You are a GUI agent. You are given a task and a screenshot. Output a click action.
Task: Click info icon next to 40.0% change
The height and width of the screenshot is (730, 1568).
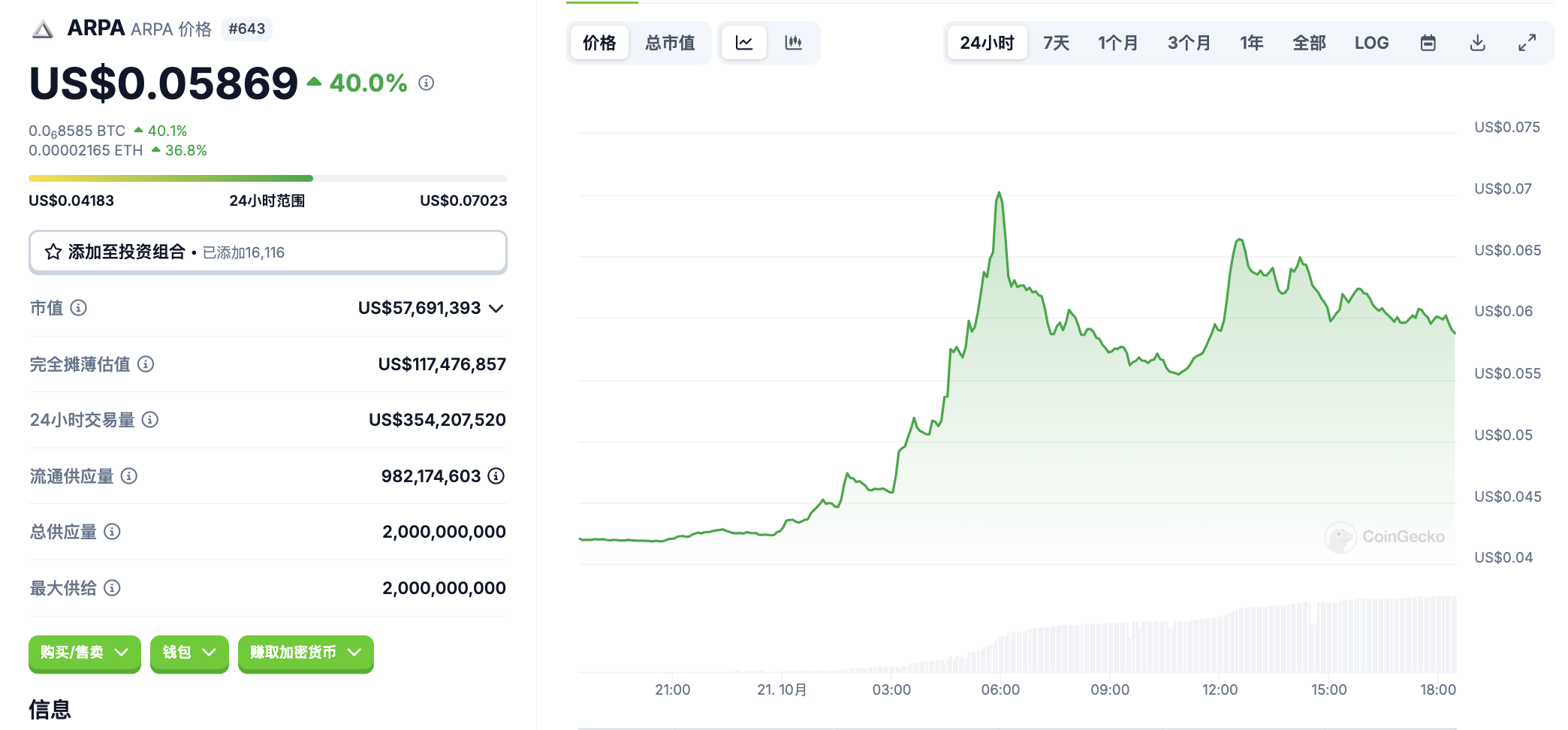point(427,83)
